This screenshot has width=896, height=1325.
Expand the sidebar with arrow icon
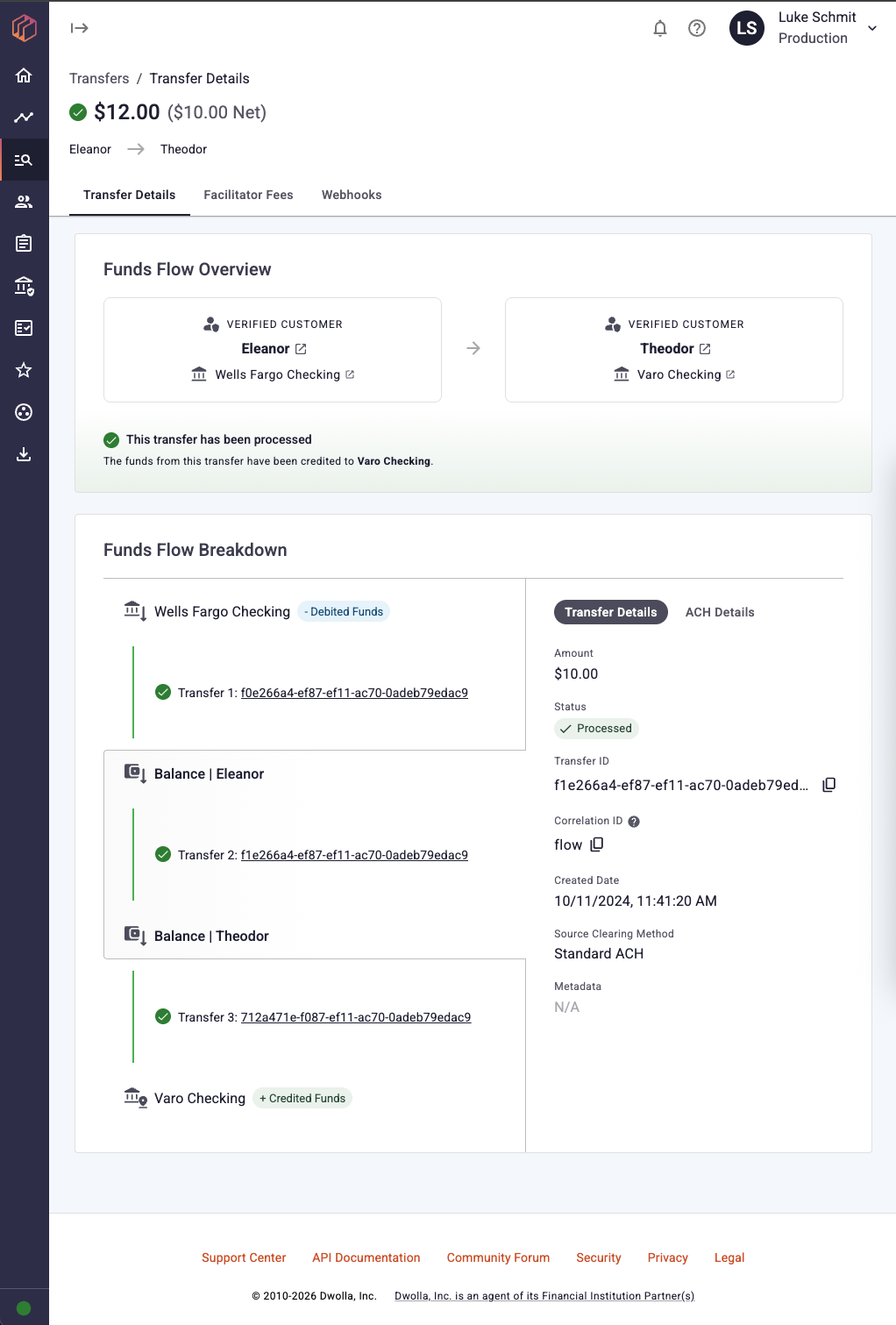(80, 28)
